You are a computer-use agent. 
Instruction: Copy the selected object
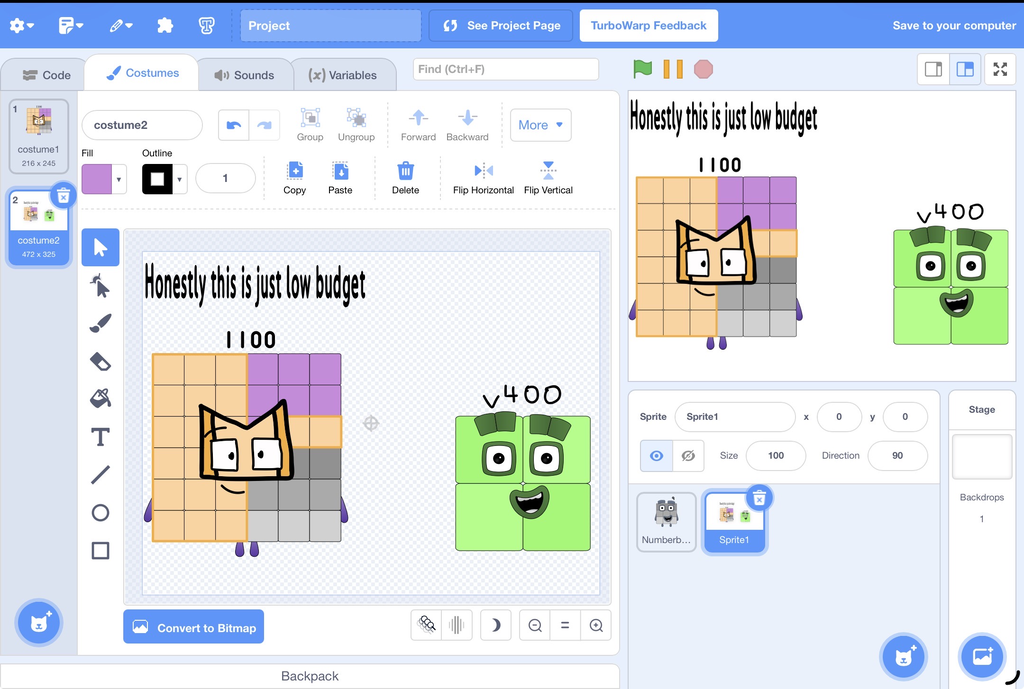coord(295,178)
